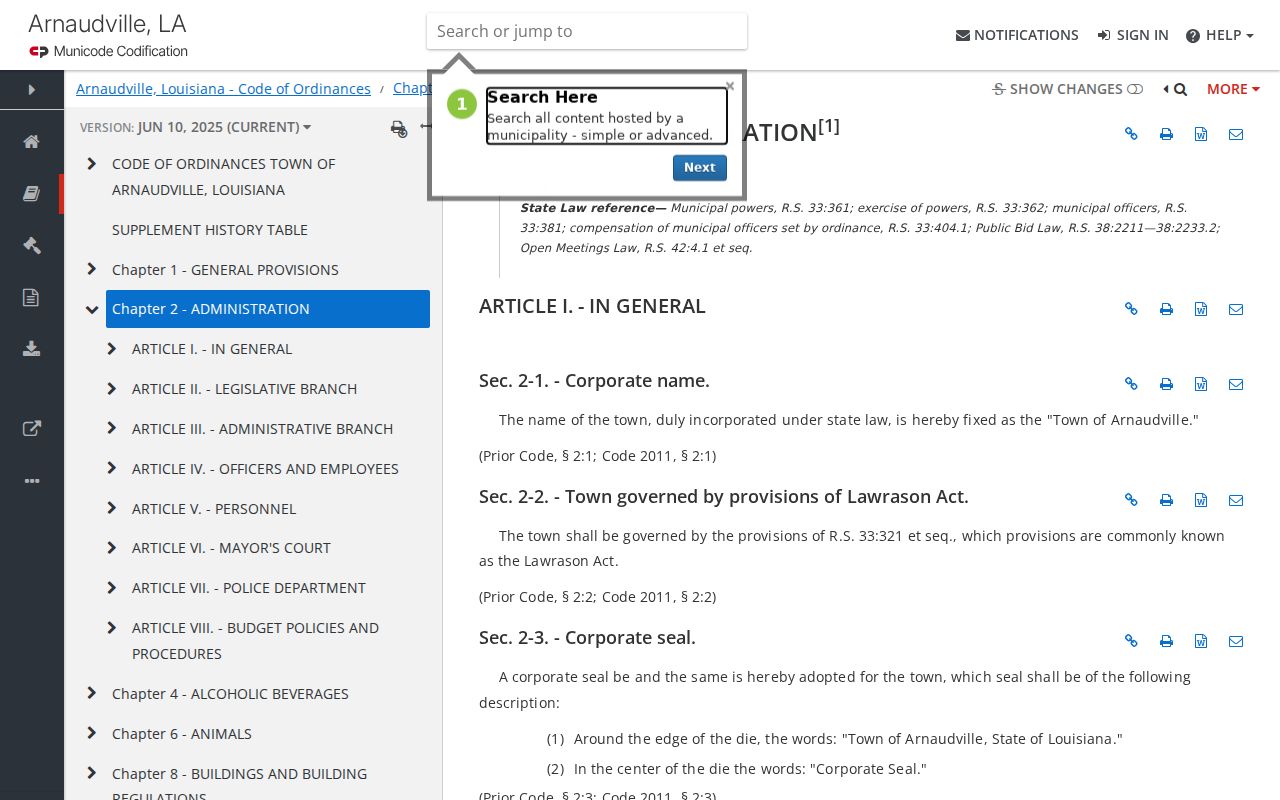Download Sec. 2-2 as Word document
This screenshot has width=1280, height=800.
coord(1201,500)
